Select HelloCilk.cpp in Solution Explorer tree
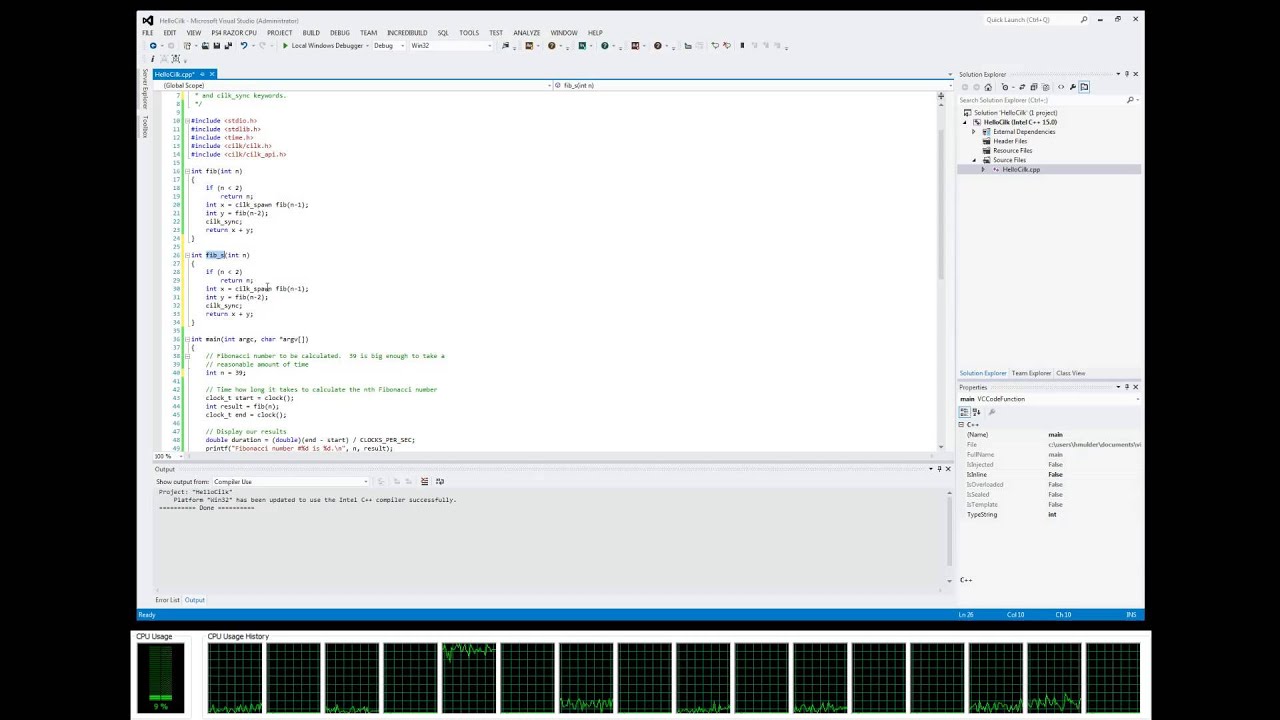The width and height of the screenshot is (1280, 720). click(x=1021, y=170)
